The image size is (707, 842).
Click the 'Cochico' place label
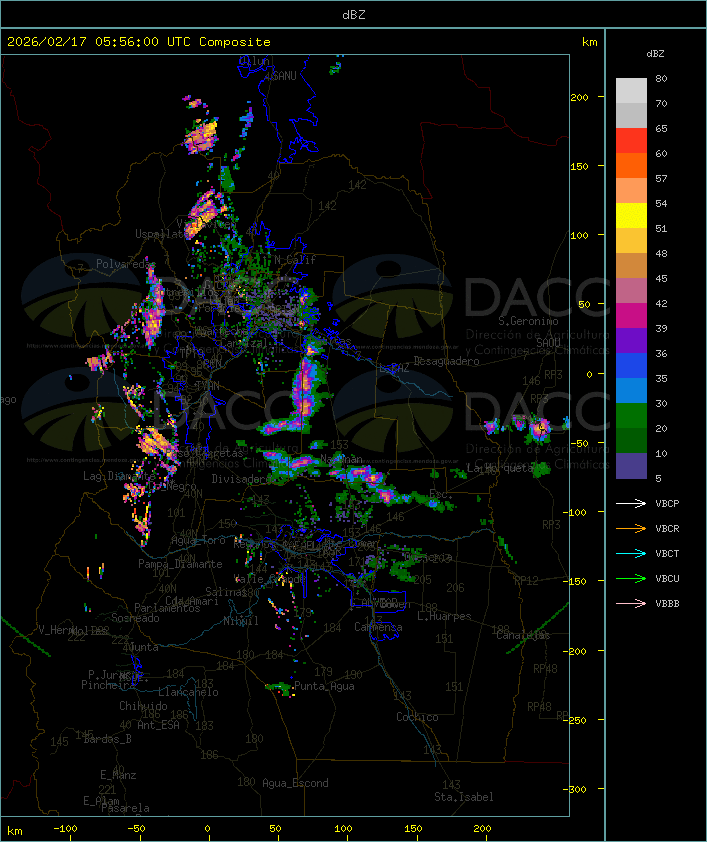(417, 717)
